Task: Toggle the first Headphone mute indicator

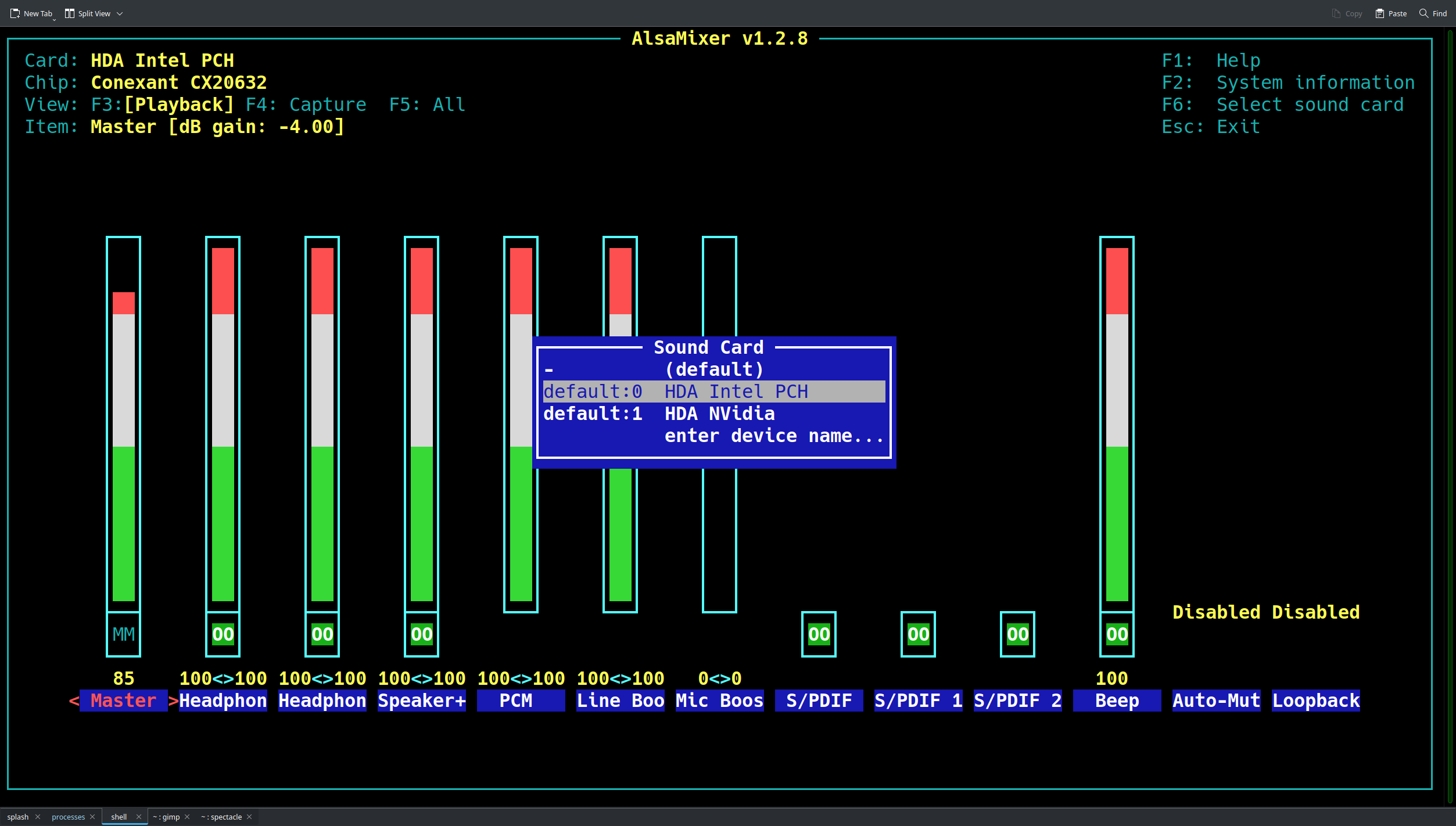Action: (x=223, y=634)
